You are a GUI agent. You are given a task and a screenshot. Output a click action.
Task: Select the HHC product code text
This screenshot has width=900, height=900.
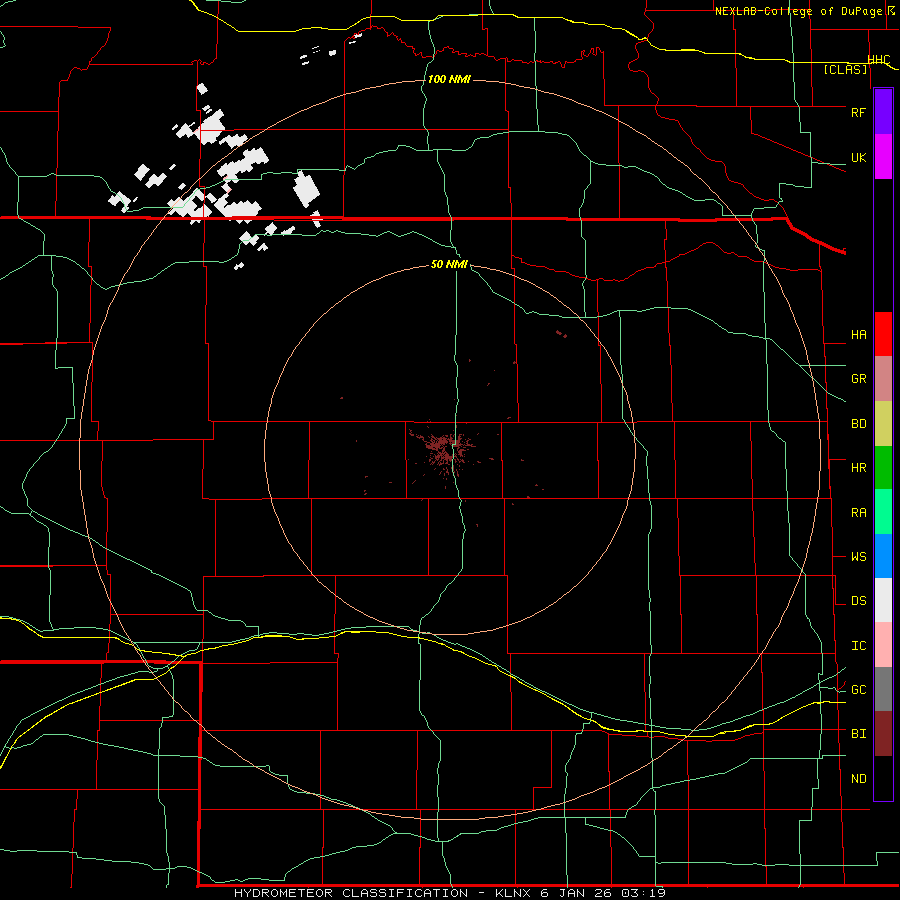[879, 60]
